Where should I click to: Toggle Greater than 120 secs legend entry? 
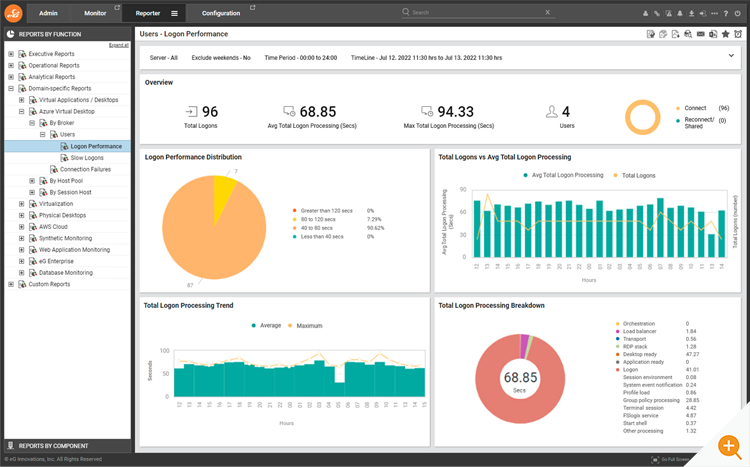(x=322, y=211)
